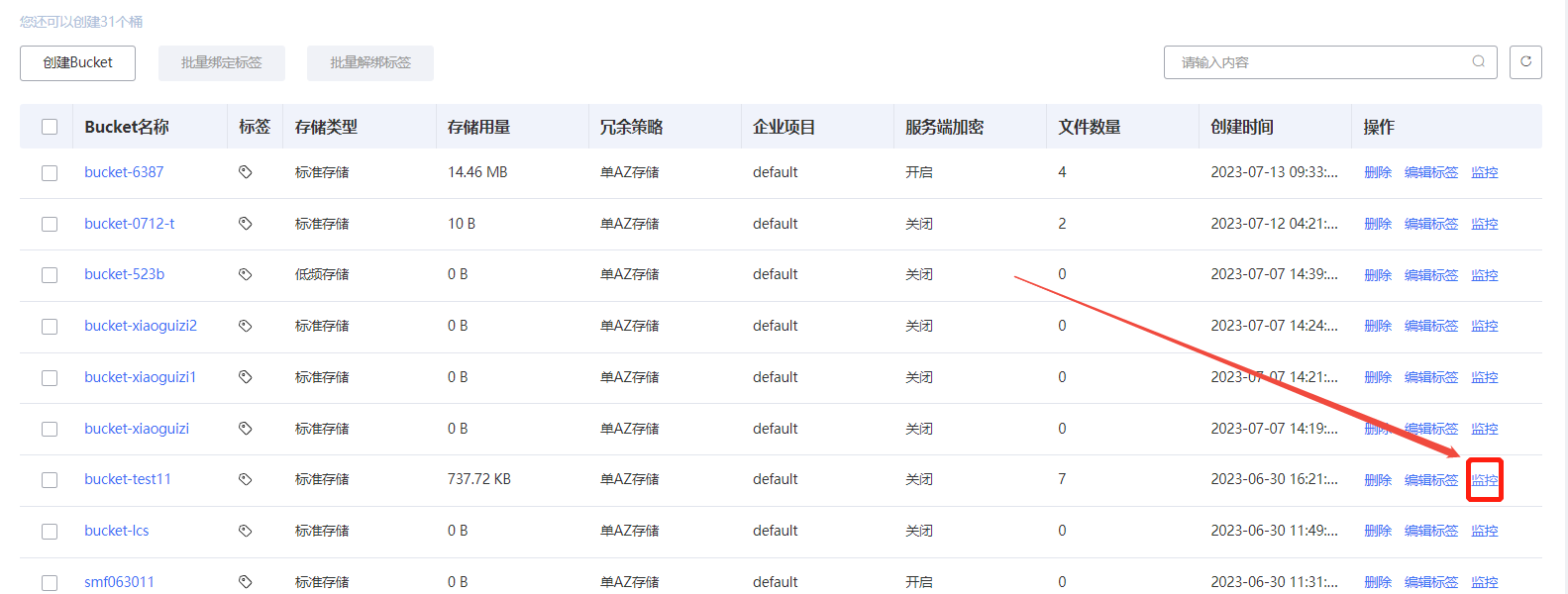The width and height of the screenshot is (1568, 594).
Task: Click the tag icon for bucket-lcs
Action: click(245, 531)
